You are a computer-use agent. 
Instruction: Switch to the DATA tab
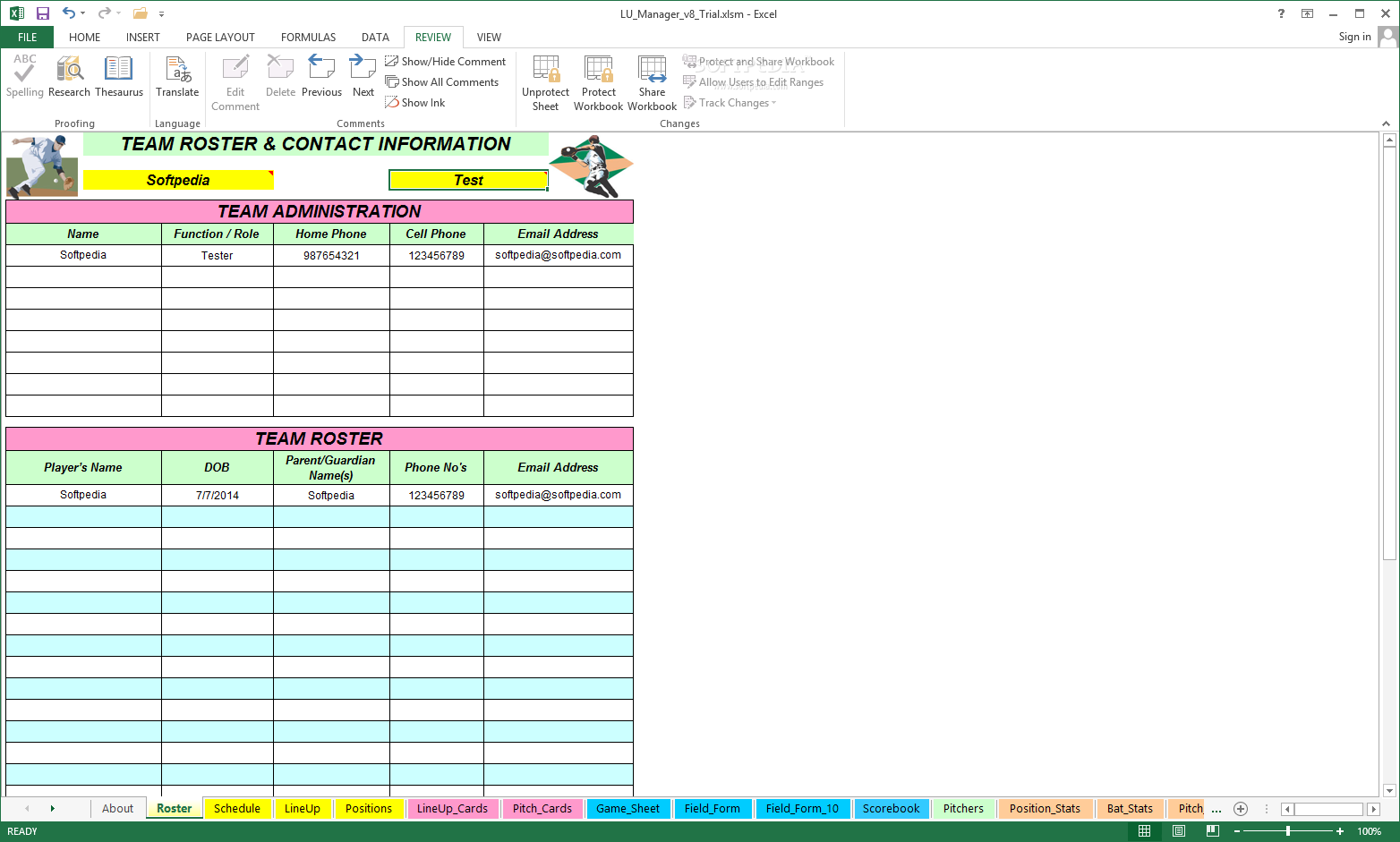375,38
